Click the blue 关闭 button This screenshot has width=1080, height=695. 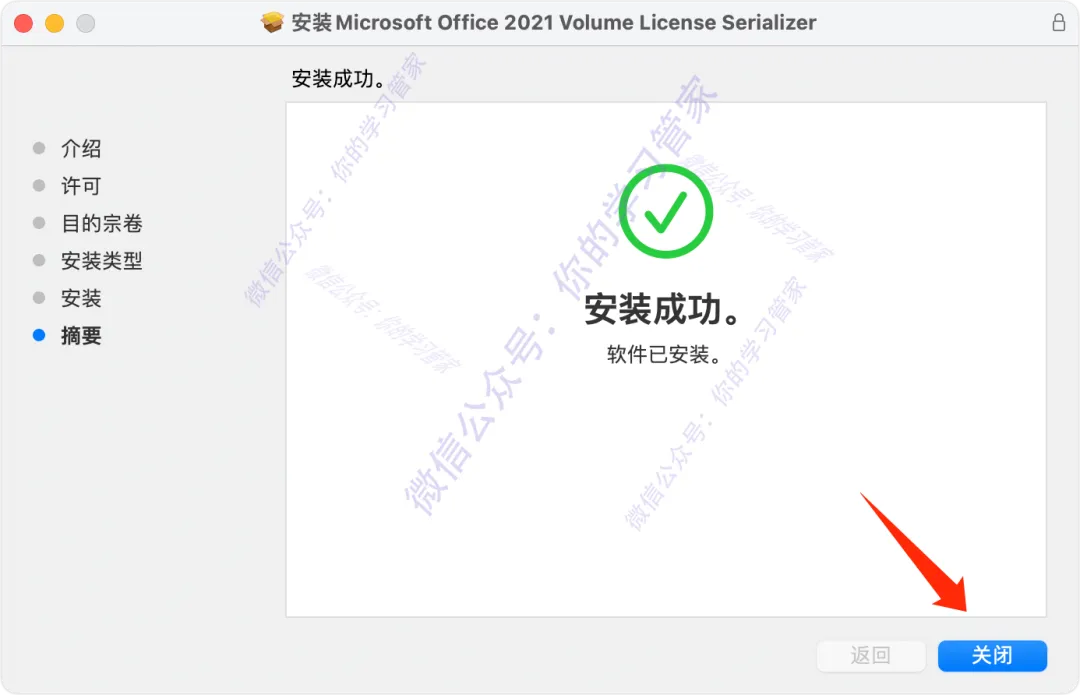pos(992,655)
